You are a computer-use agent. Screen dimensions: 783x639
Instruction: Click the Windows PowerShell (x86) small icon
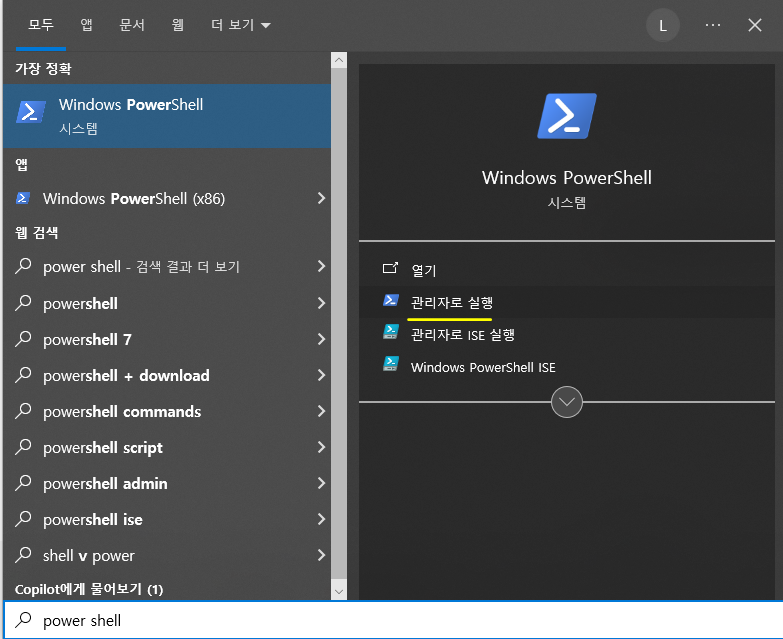pyautogui.click(x=23, y=198)
